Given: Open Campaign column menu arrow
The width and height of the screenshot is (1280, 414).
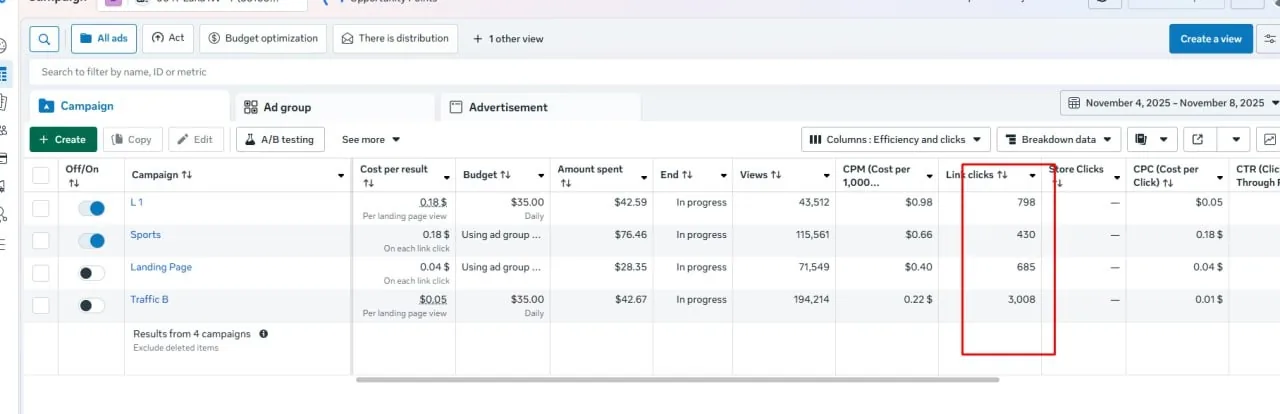Looking at the screenshot, I should (341, 176).
